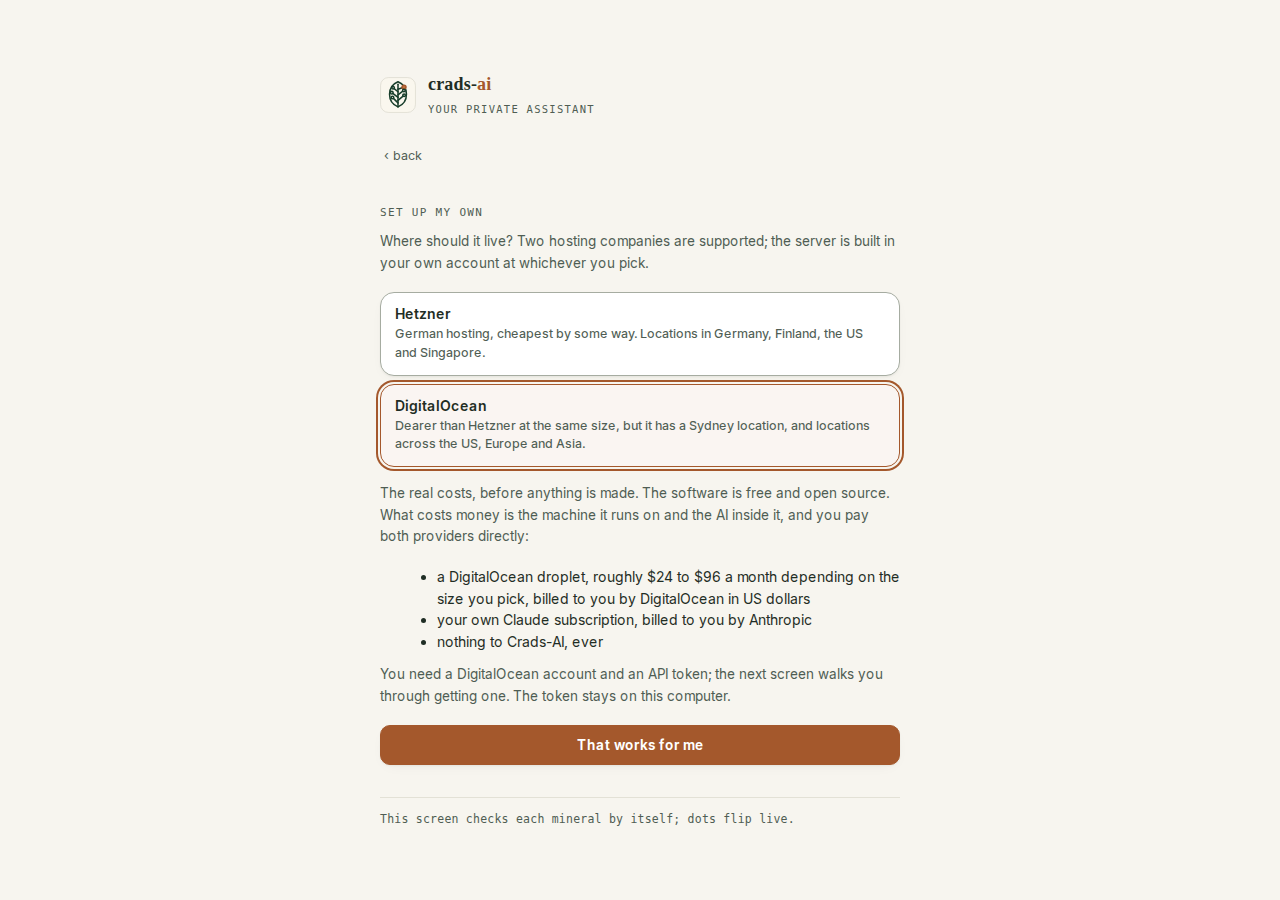Click the API token explanation paragraph

(631, 685)
